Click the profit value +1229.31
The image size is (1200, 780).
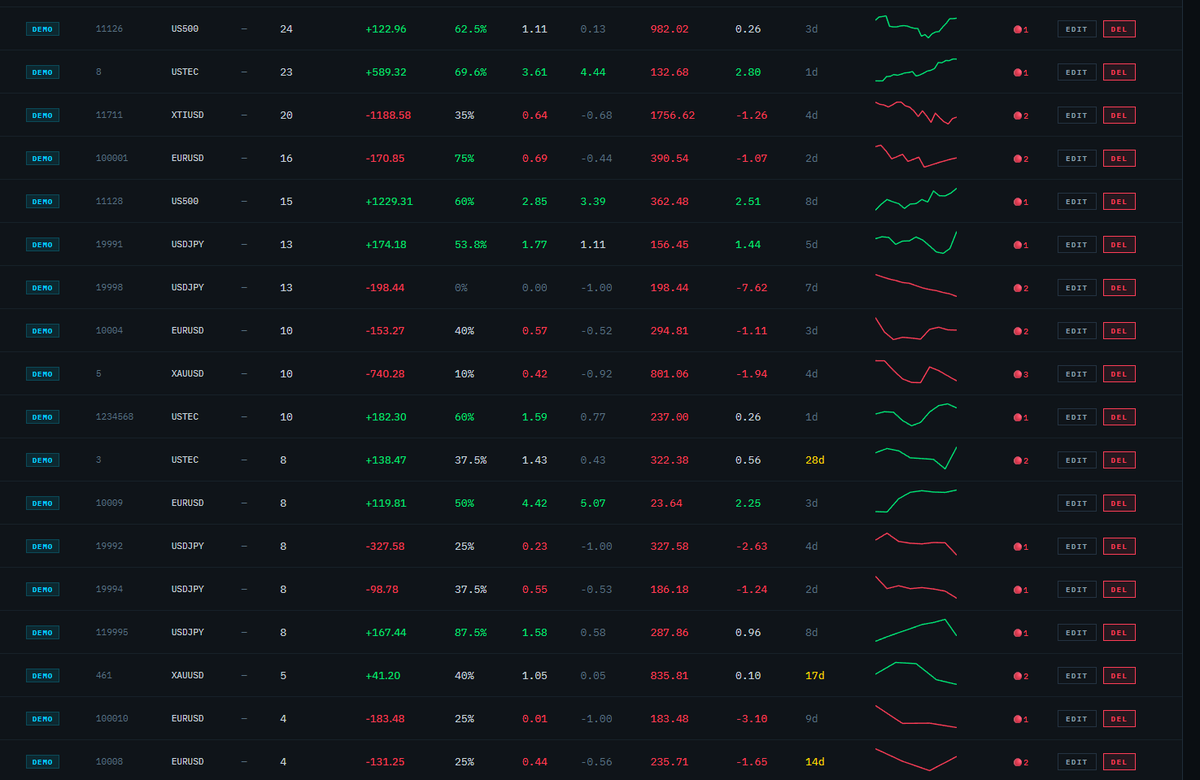pyautogui.click(x=389, y=201)
